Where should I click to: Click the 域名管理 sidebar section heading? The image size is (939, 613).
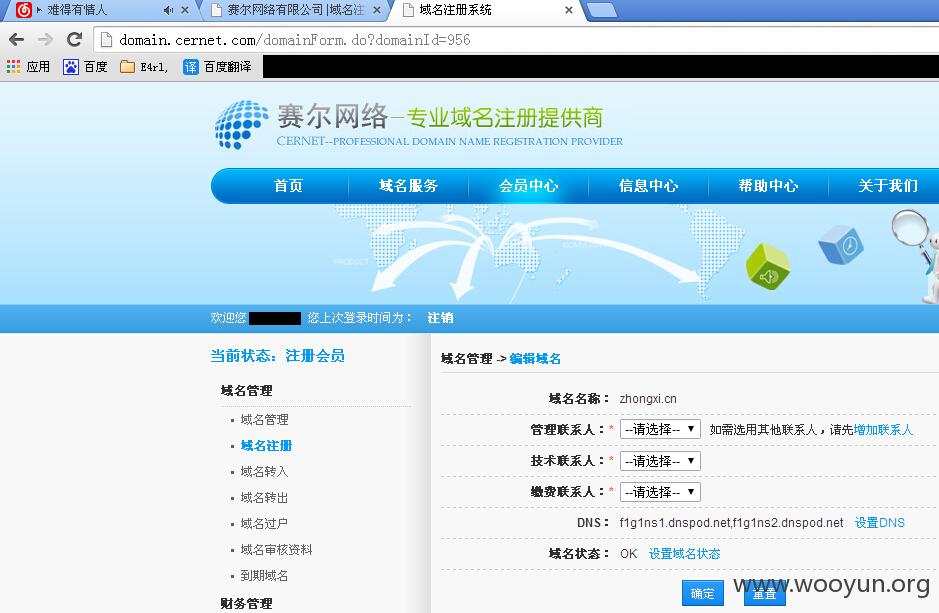[246, 391]
